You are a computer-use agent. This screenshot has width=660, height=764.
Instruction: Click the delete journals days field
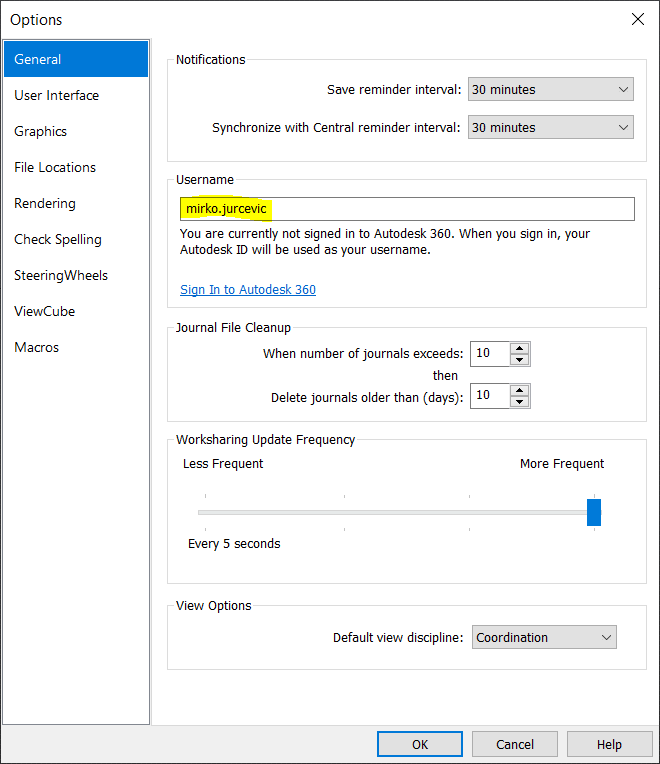pos(490,396)
